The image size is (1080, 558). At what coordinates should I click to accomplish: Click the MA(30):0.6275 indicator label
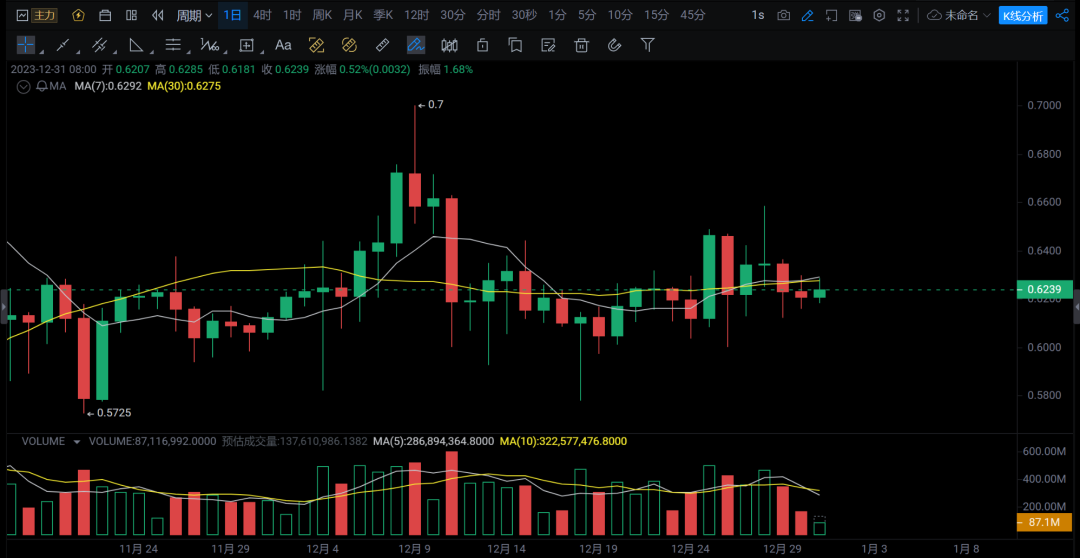184,86
